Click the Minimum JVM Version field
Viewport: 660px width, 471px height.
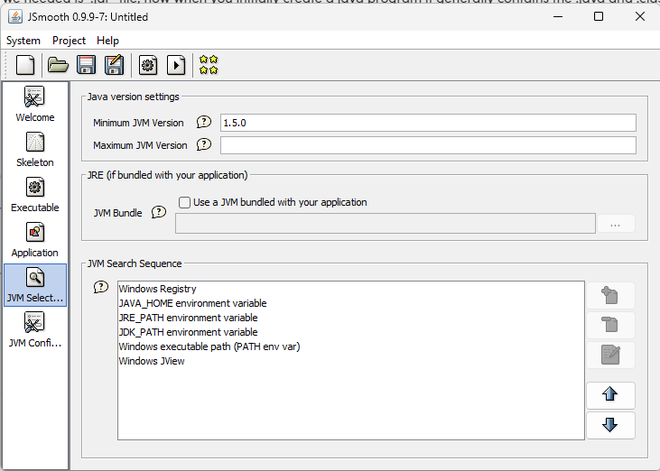point(428,122)
